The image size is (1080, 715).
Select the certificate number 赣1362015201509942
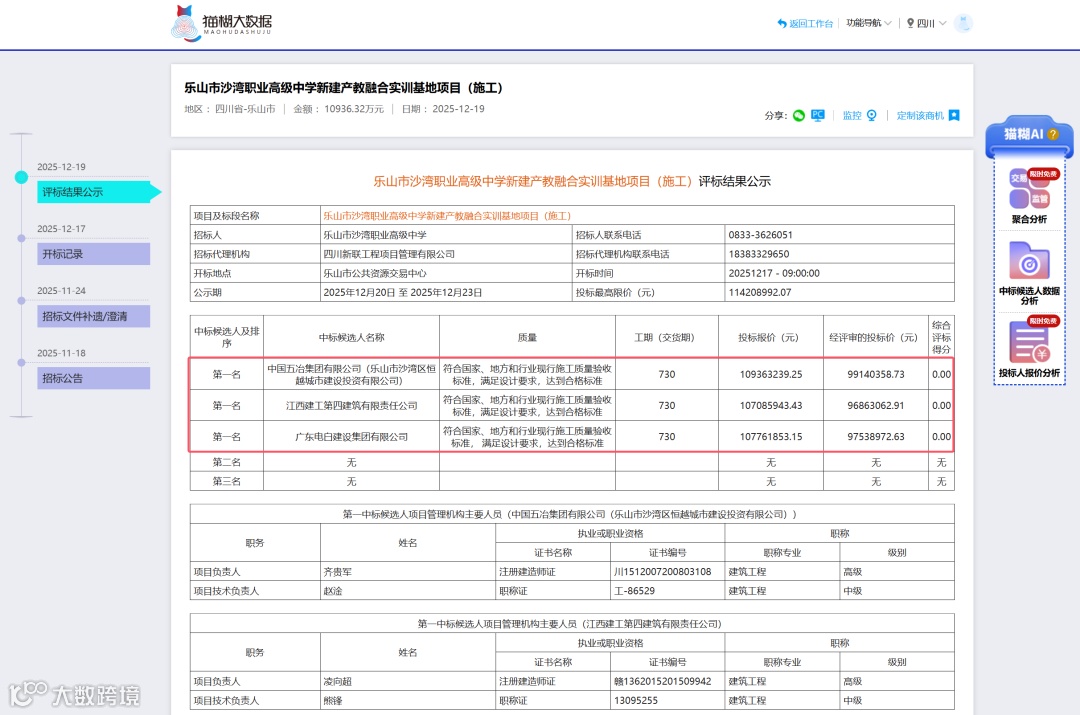(x=663, y=681)
